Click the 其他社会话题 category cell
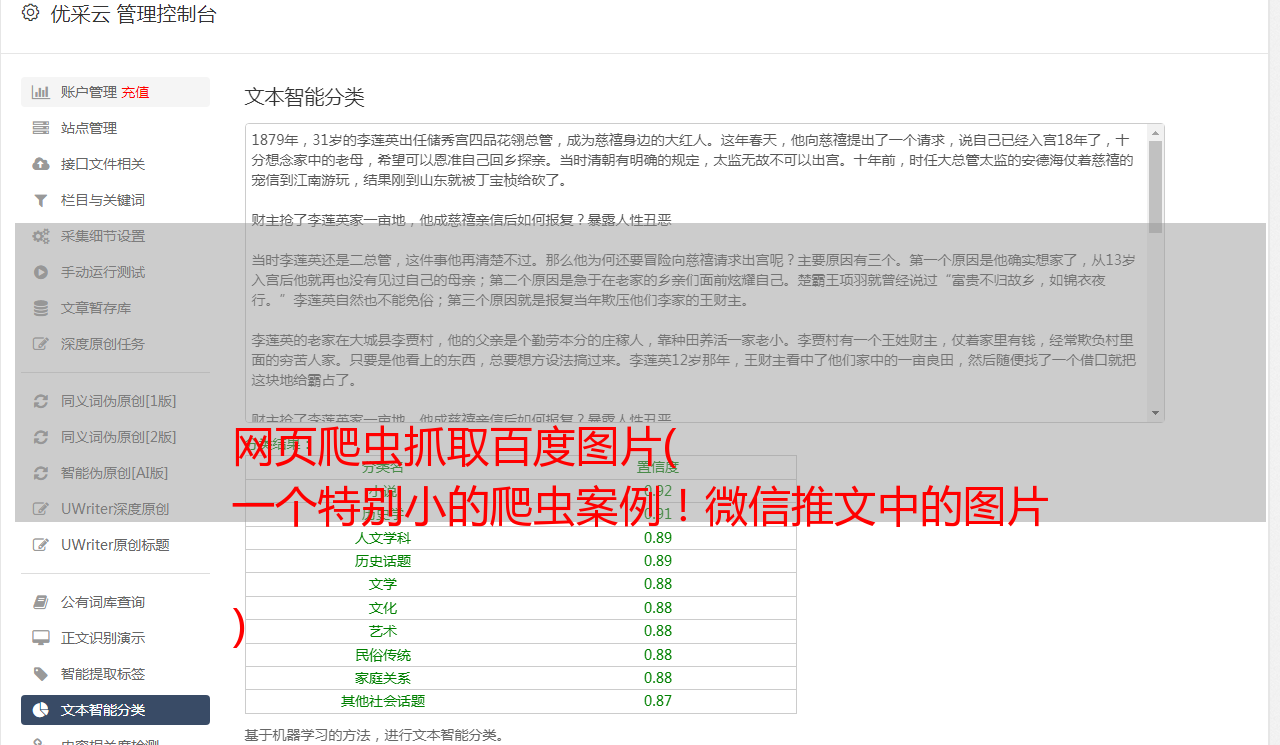Image resolution: width=1280 pixels, height=745 pixels. [x=383, y=701]
